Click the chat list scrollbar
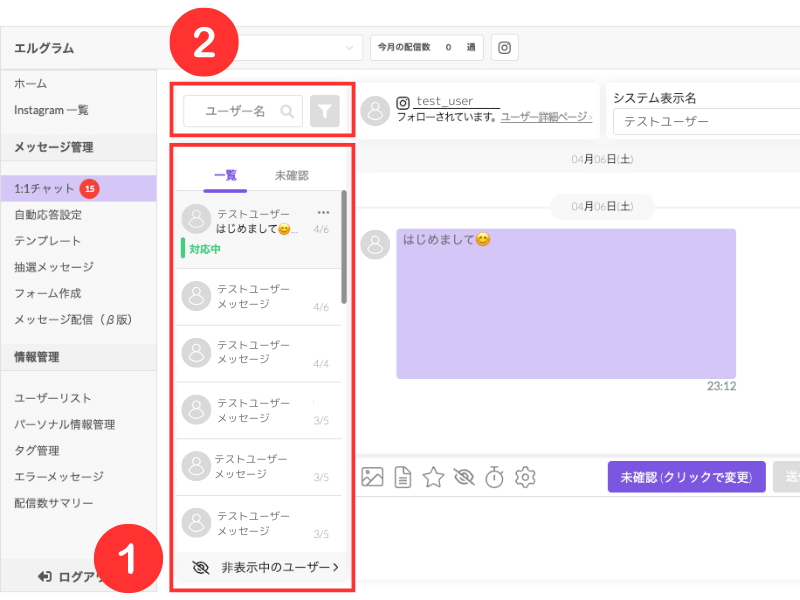 point(344,247)
